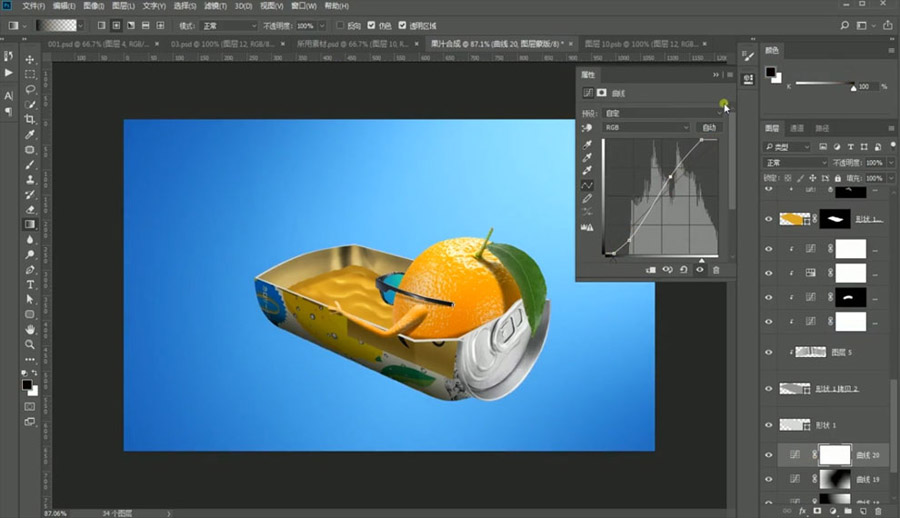The height and width of the screenshot is (518, 900).
Task: Toggle the 反向 checkbox in options bar
Action: (x=340, y=25)
